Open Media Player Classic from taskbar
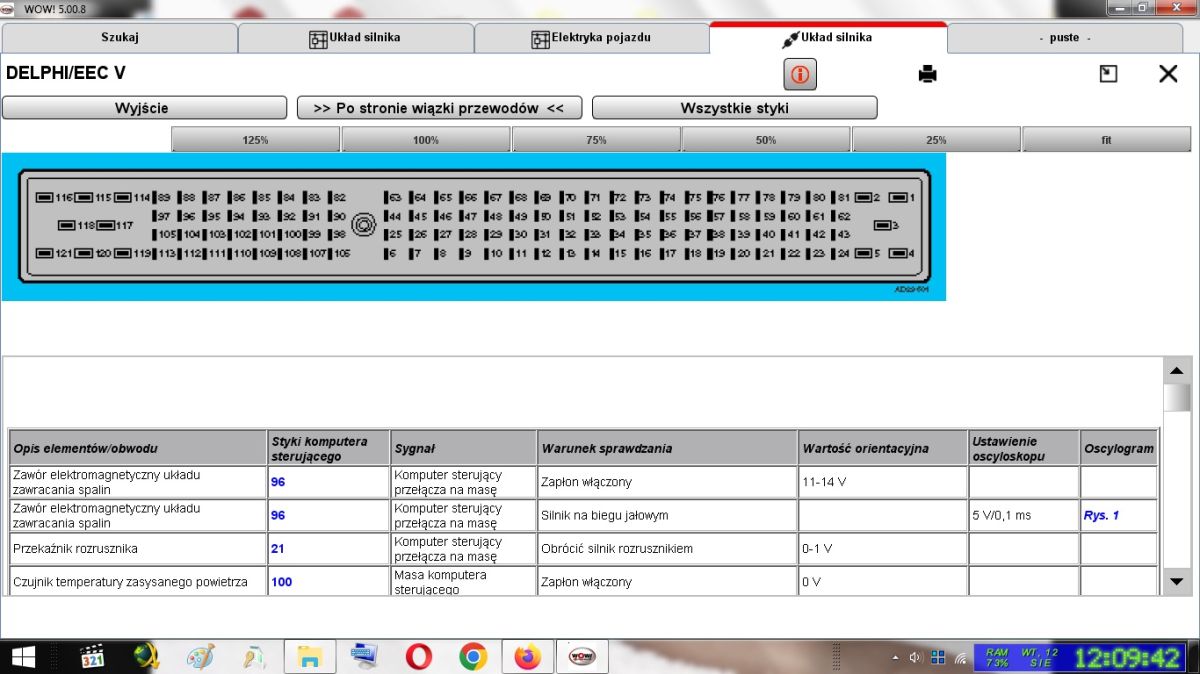 pos(92,657)
